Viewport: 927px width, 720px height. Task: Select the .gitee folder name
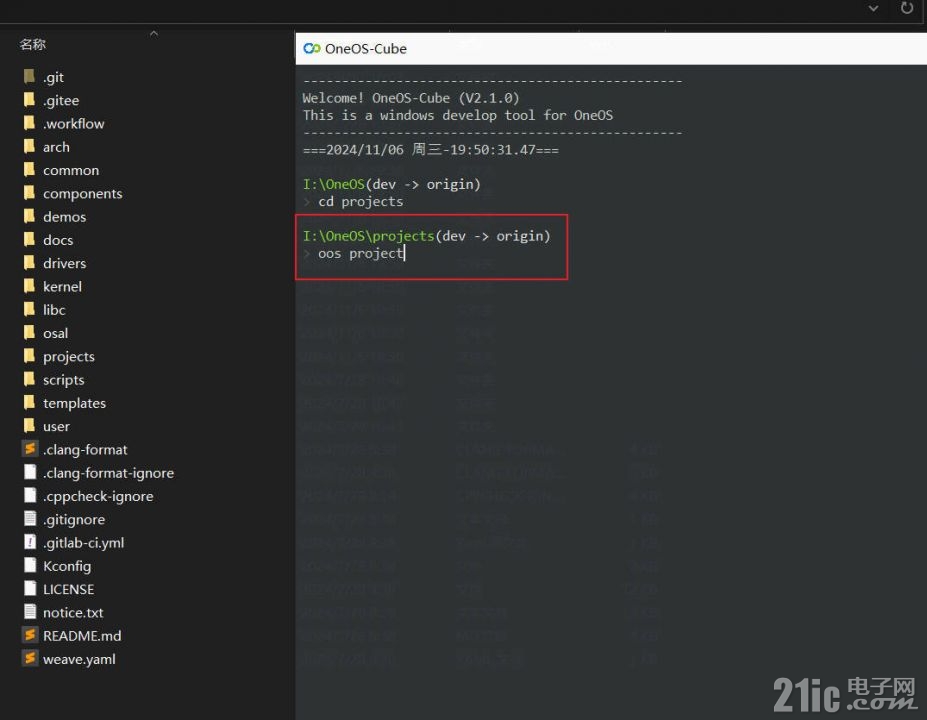pyautogui.click(x=61, y=100)
